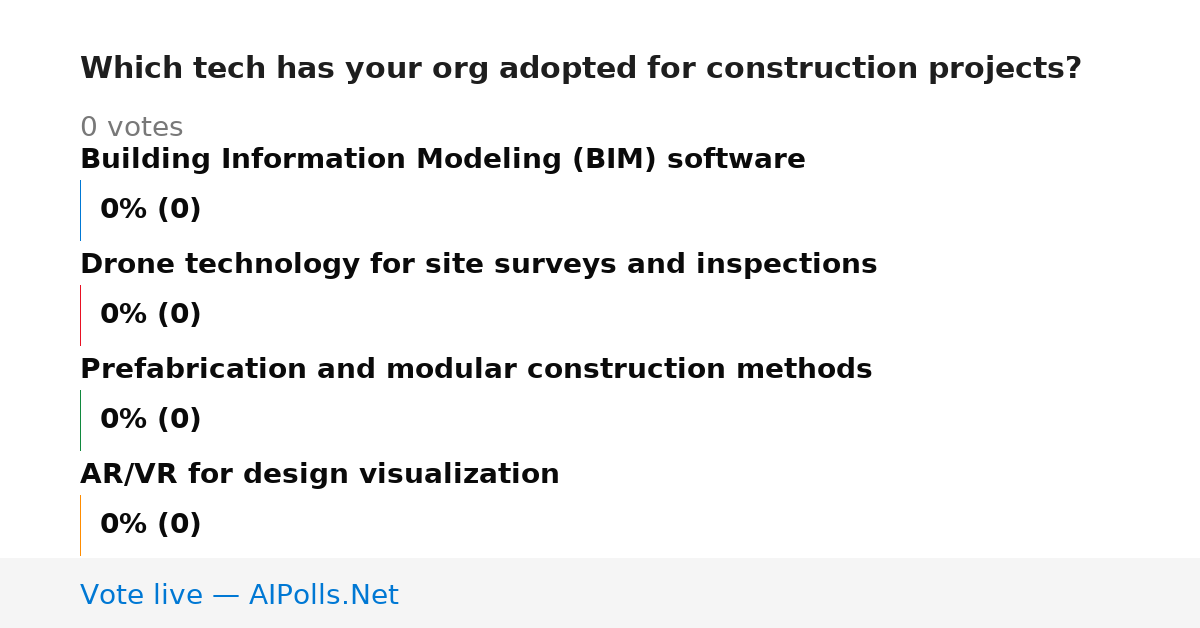Select Drone technology for site surveys option
The image size is (1200, 628).
click(x=478, y=265)
